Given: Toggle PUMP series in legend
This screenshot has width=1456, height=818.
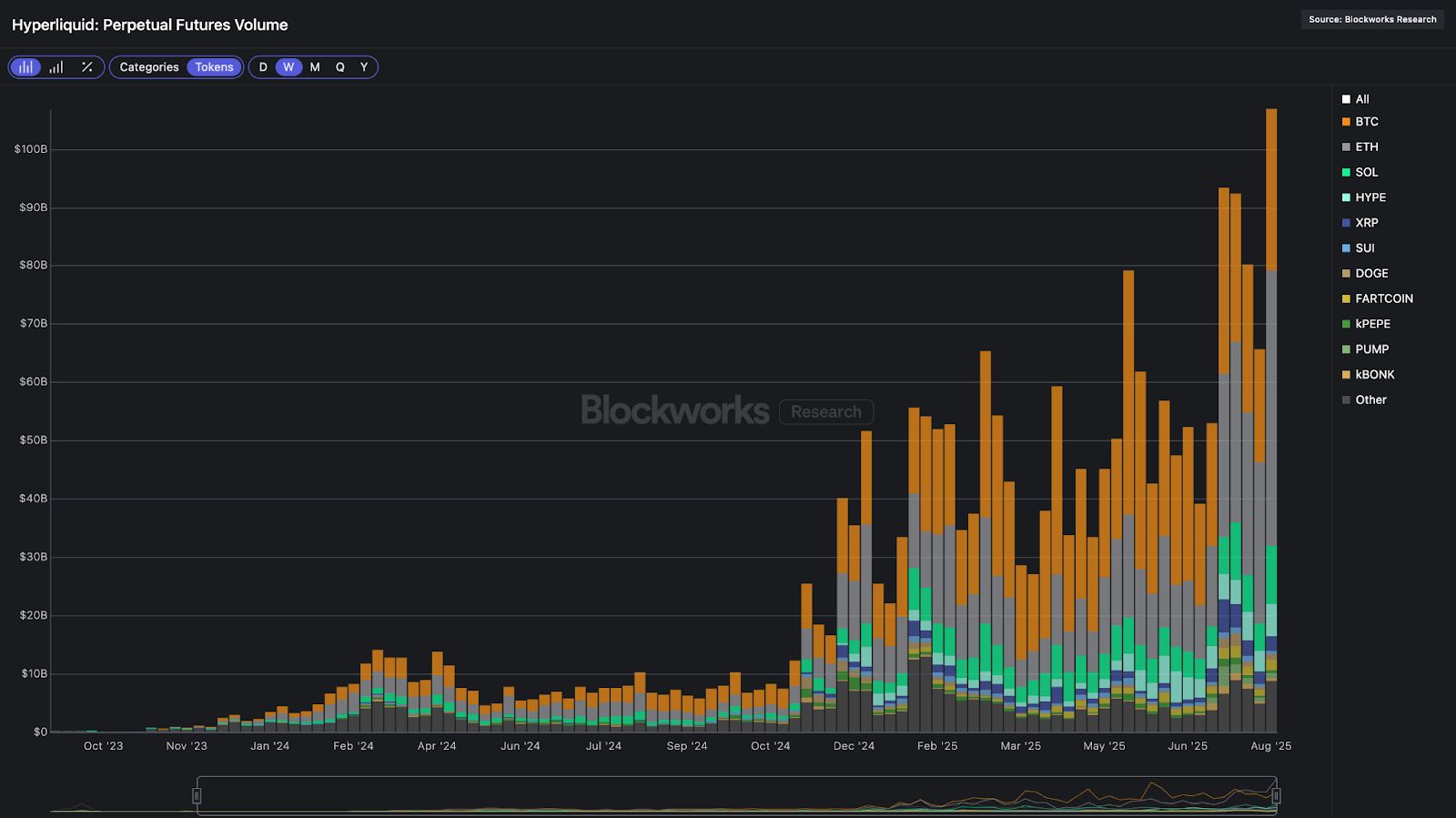Looking at the screenshot, I should [1365, 349].
